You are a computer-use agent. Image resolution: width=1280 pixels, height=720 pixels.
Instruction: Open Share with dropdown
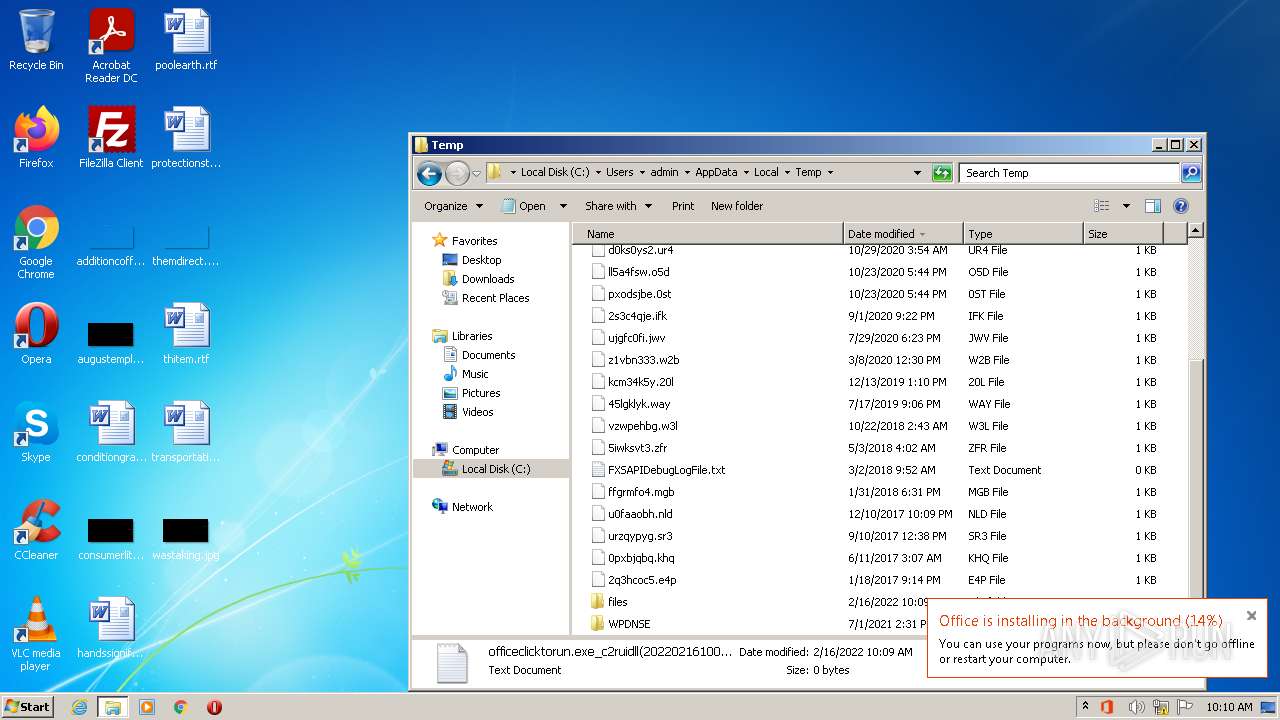coord(618,206)
